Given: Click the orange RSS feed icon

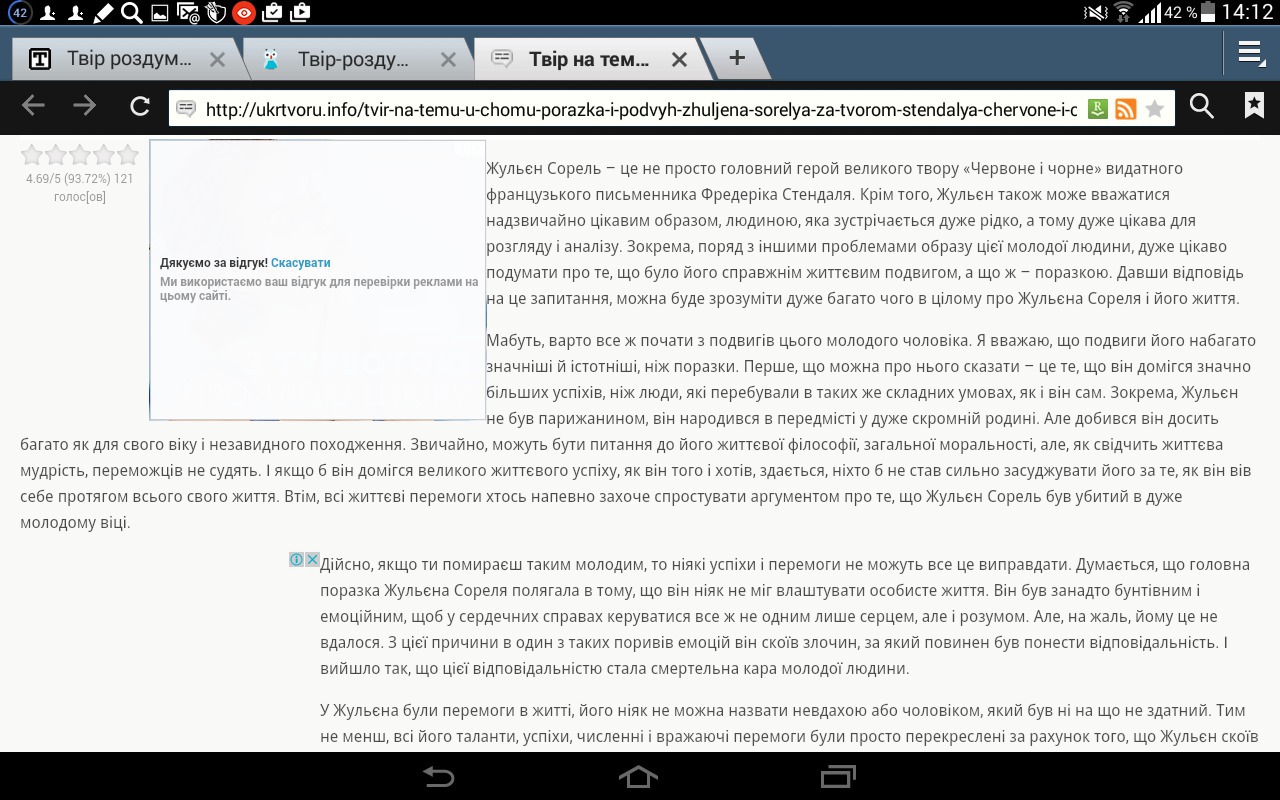Looking at the screenshot, I should tap(1126, 108).
